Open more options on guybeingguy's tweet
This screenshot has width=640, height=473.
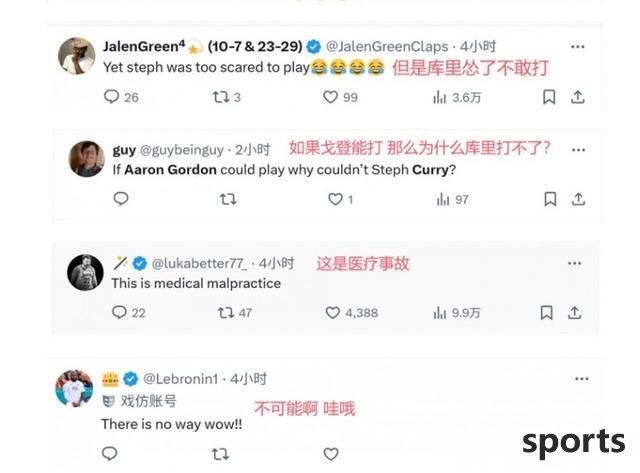(x=578, y=150)
